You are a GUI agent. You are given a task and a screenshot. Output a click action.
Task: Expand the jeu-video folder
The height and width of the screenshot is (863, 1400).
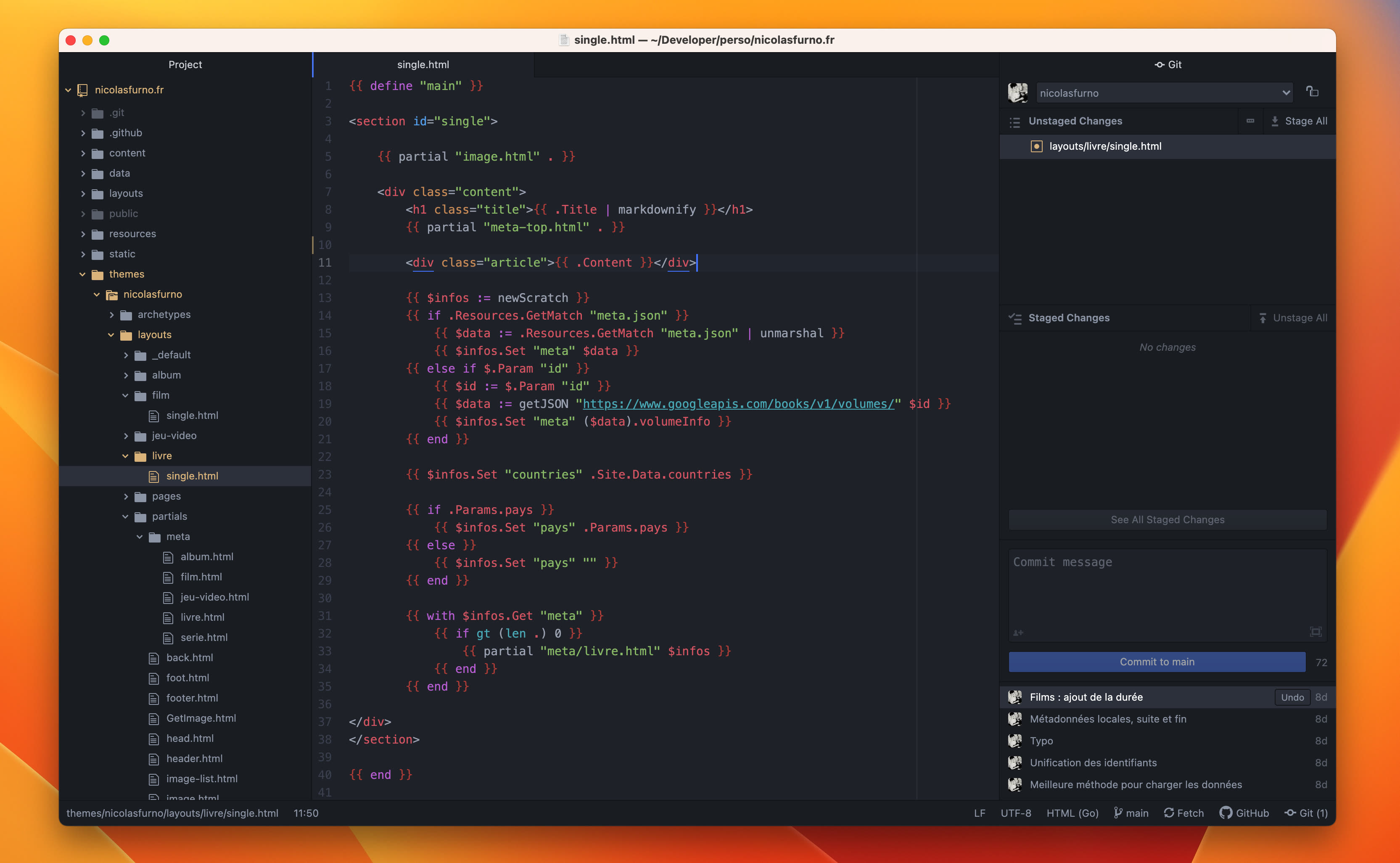(x=127, y=436)
